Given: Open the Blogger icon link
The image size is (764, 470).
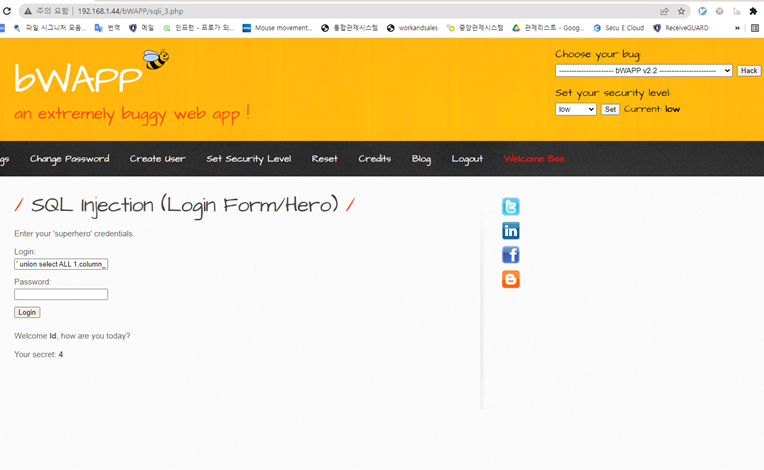Looking at the screenshot, I should pyautogui.click(x=511, y=279).
